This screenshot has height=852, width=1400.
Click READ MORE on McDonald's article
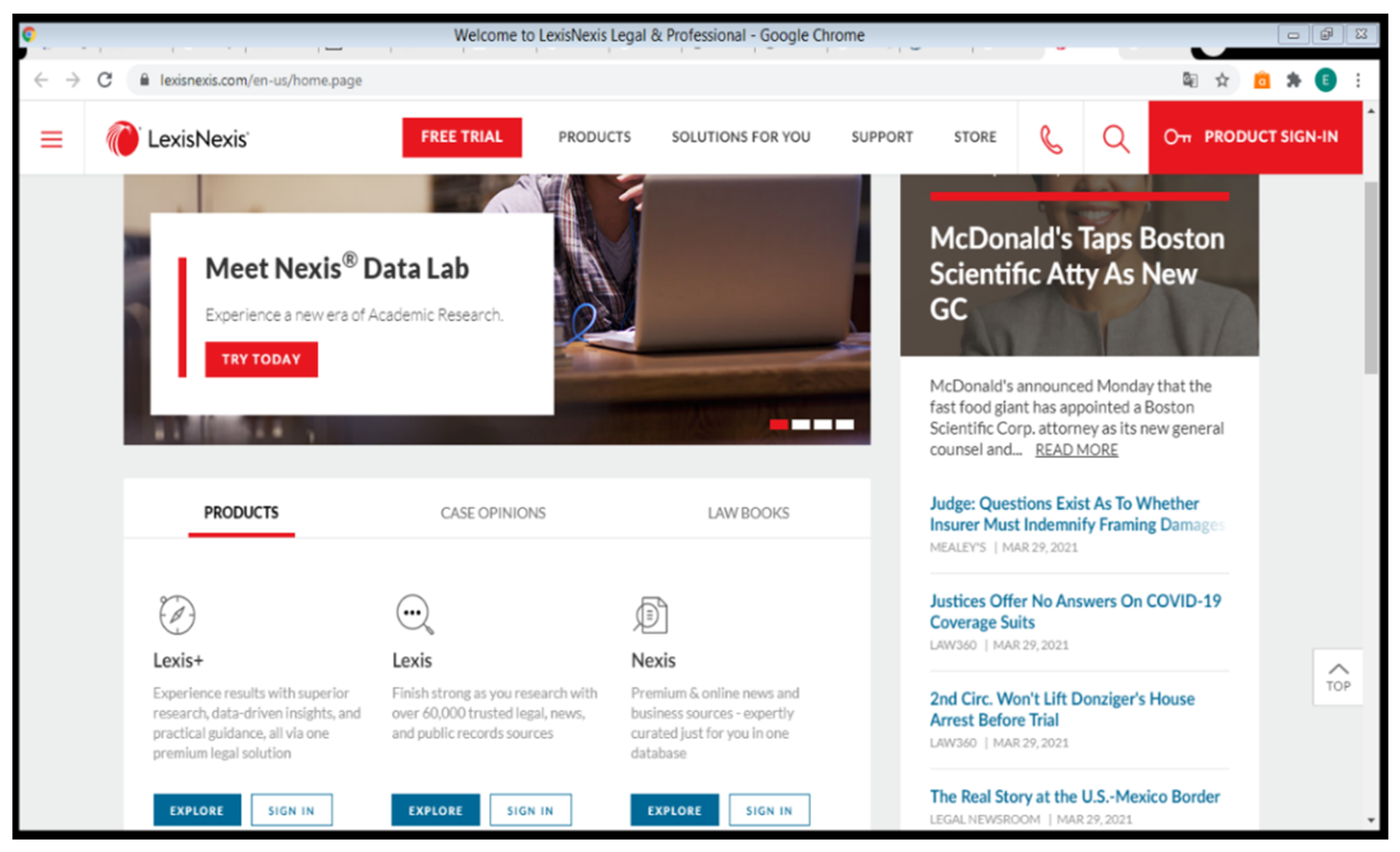(x=1076, y=449)
